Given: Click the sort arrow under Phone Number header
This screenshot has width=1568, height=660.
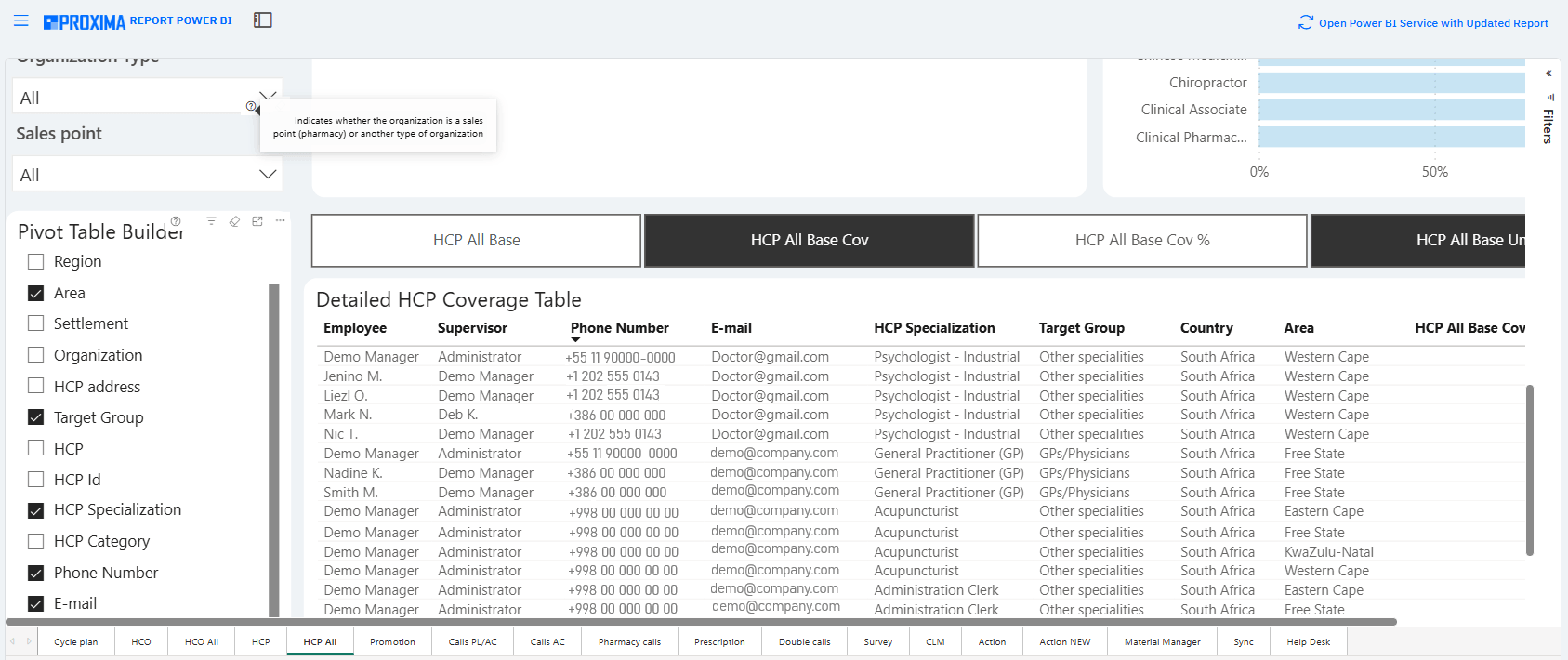Looking at the screenshot, I should tap(575, 340).
